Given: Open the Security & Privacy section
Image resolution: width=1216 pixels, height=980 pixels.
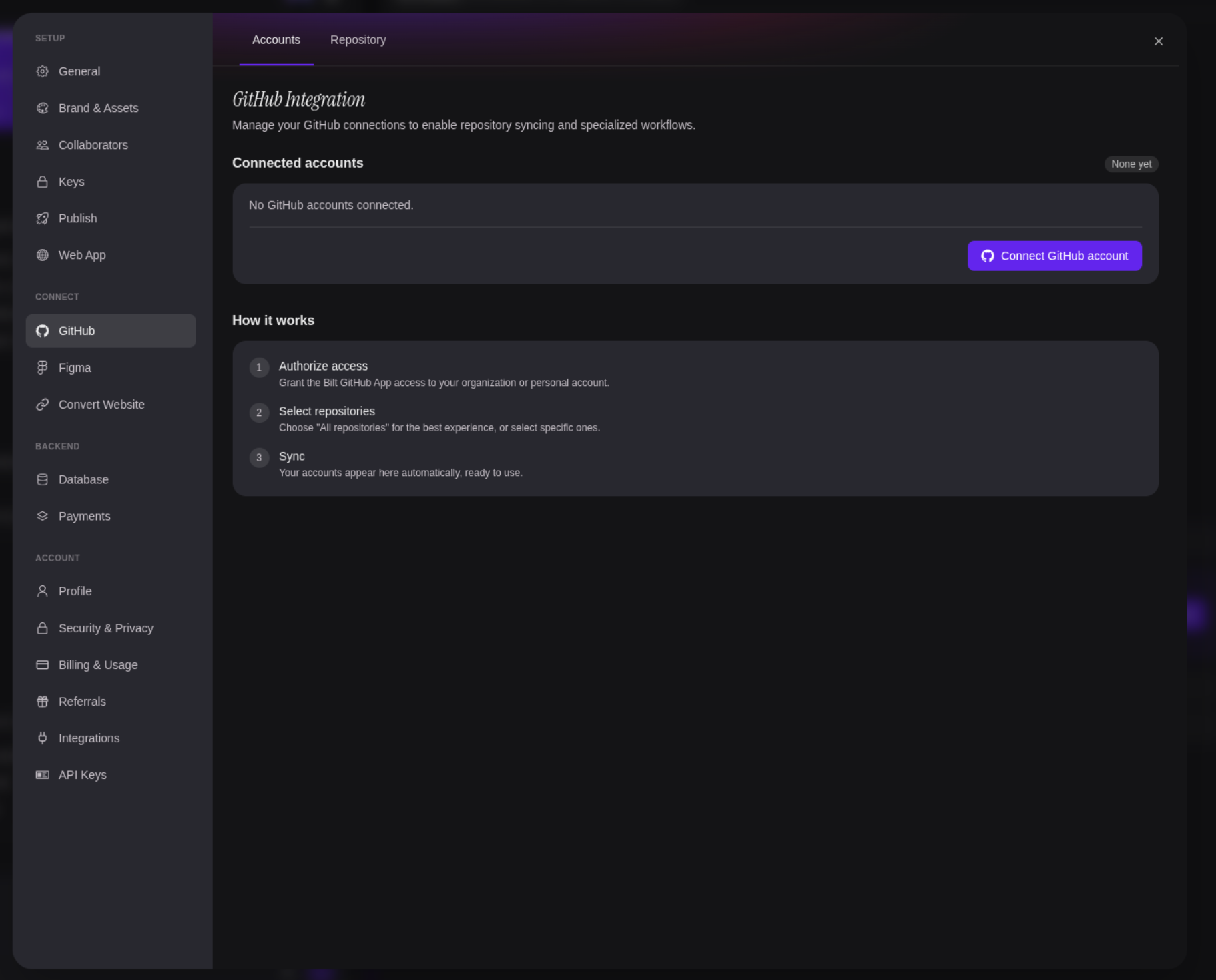Looking at the screenshot, I should (x=111, y=628).
